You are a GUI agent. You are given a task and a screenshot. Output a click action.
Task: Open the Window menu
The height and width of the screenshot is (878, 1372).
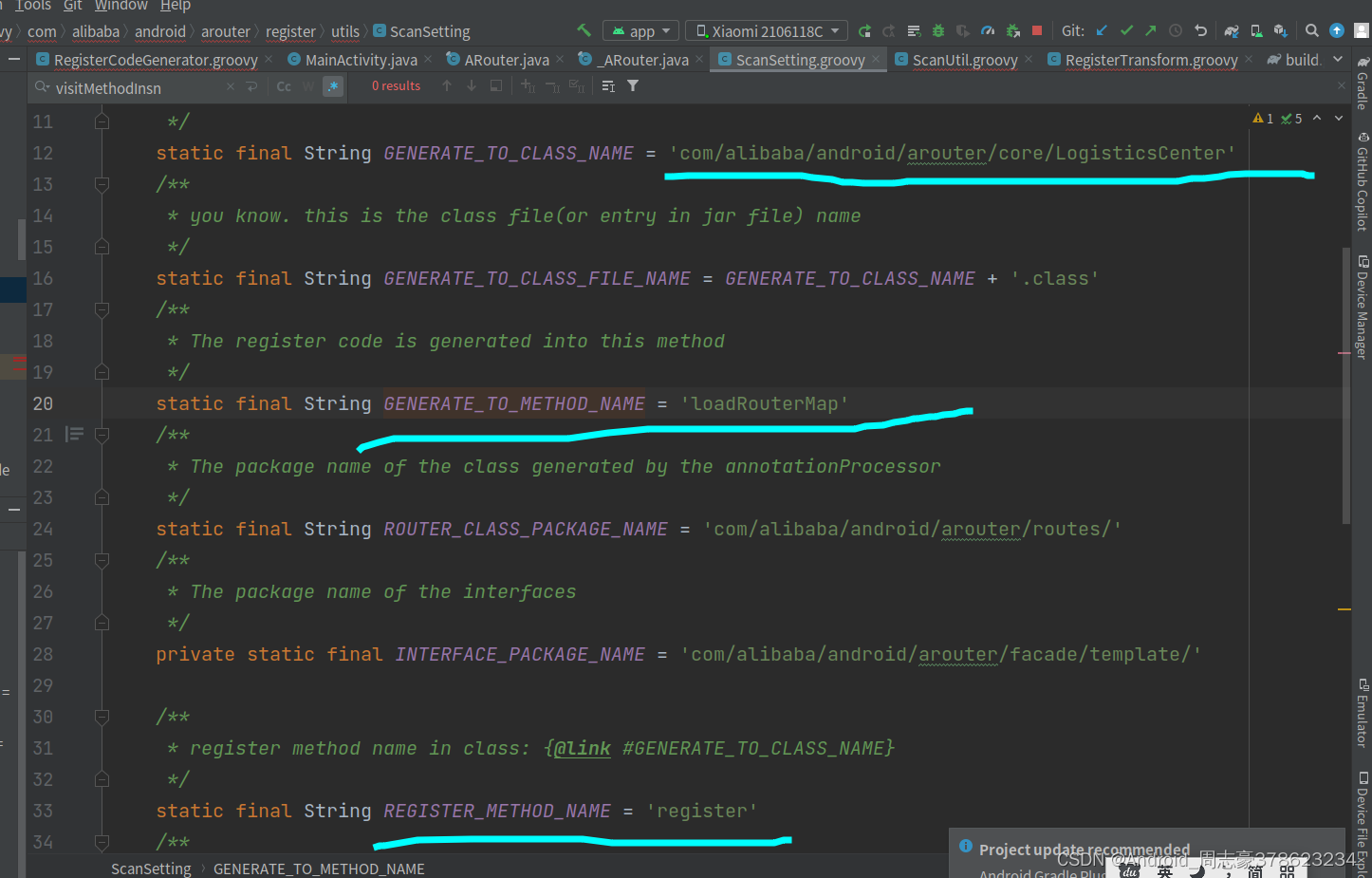point(121,6)
